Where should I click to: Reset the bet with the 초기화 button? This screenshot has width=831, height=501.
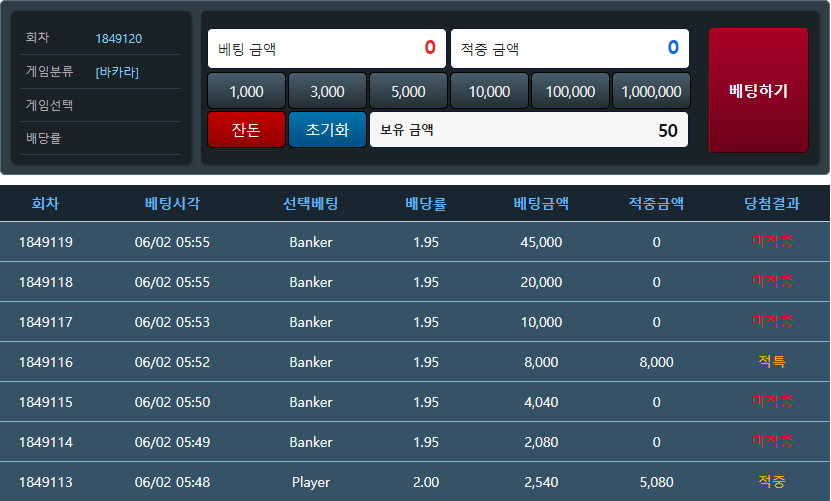click(x=328, y=129)
